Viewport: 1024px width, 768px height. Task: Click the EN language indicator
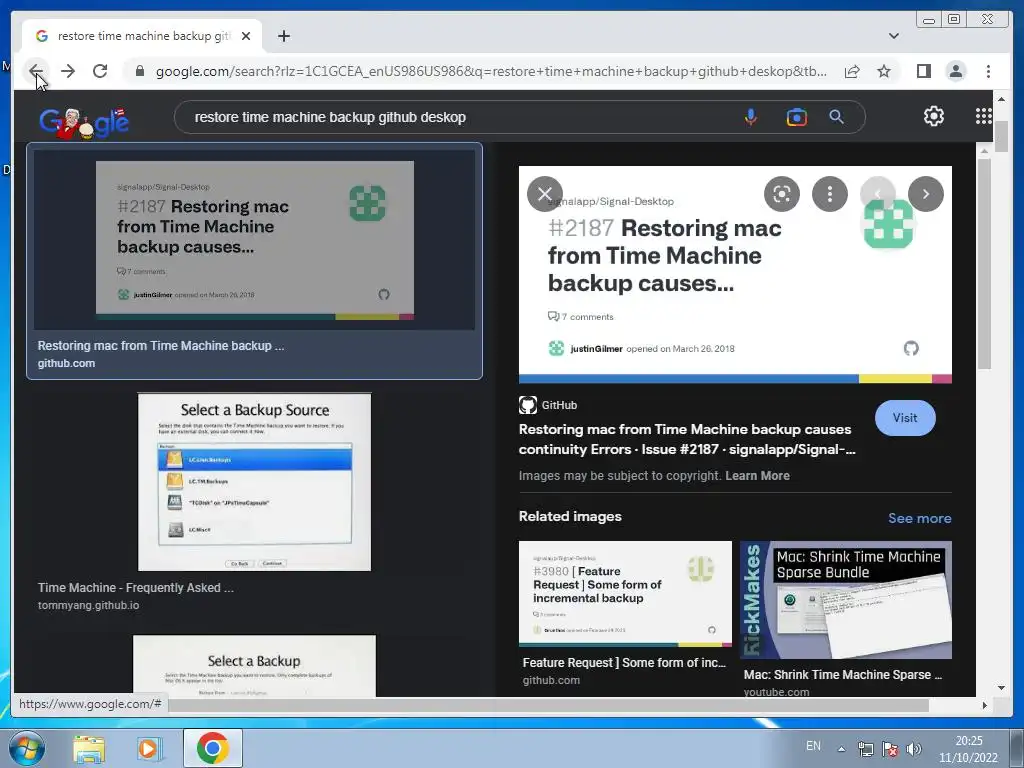813,746
